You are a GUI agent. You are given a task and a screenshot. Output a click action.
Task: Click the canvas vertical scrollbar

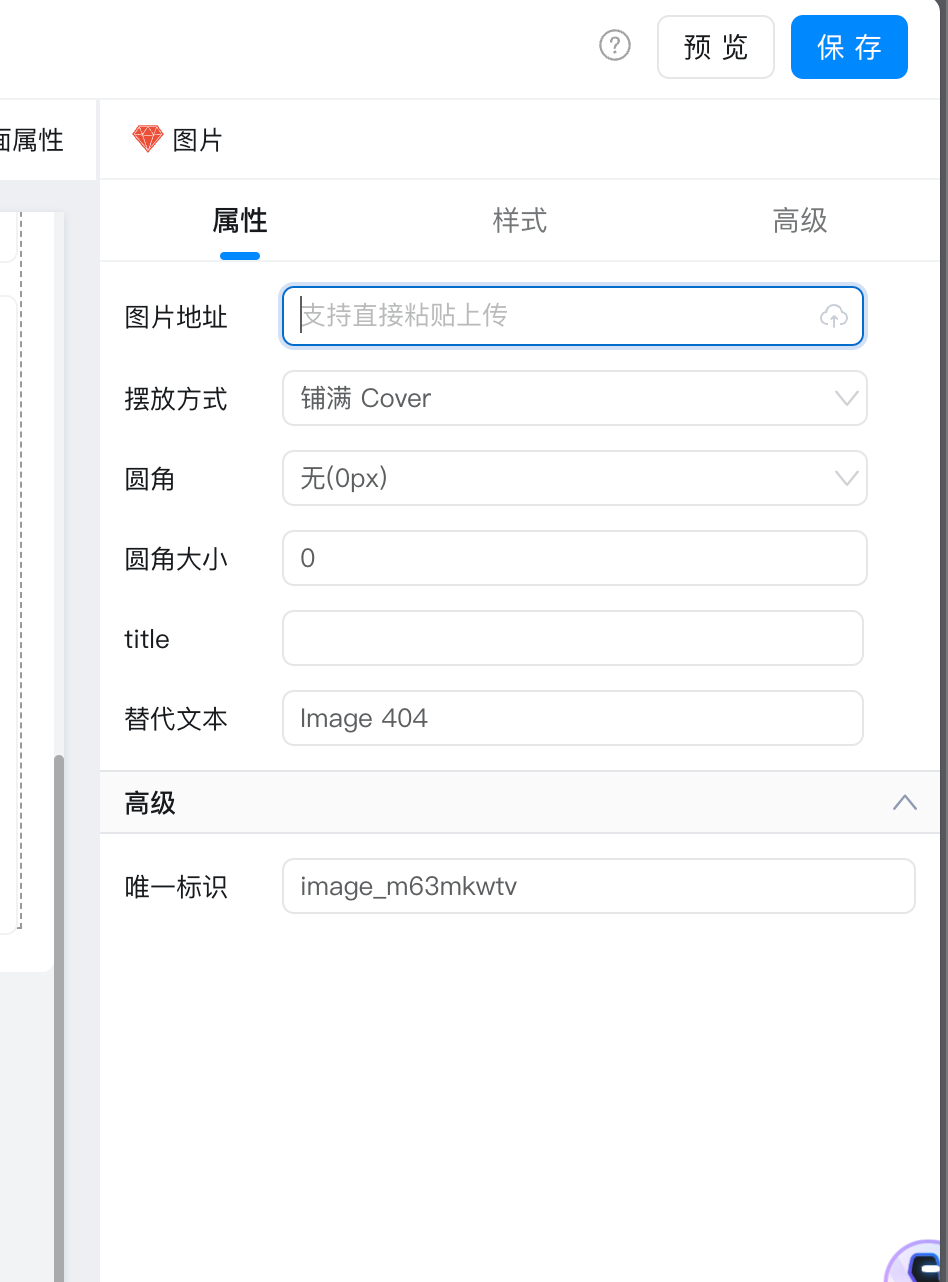[59, 1000]
